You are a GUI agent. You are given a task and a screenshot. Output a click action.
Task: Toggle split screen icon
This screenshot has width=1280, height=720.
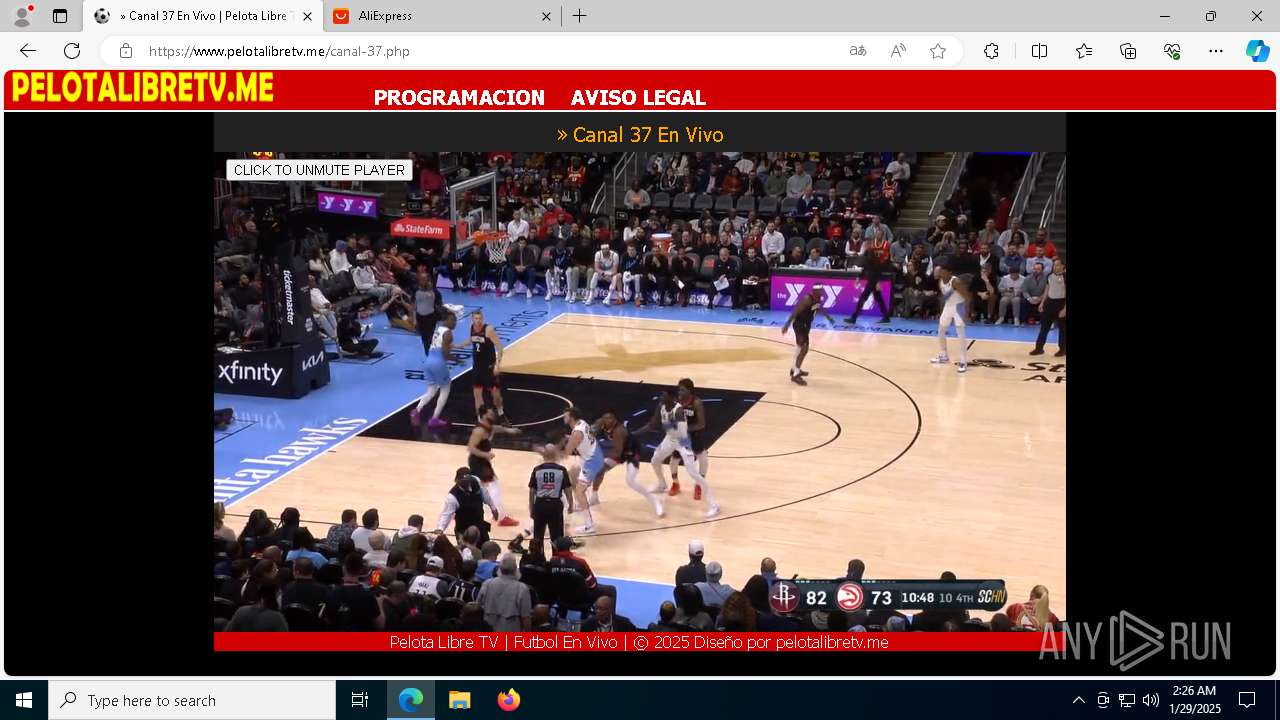1039,51
